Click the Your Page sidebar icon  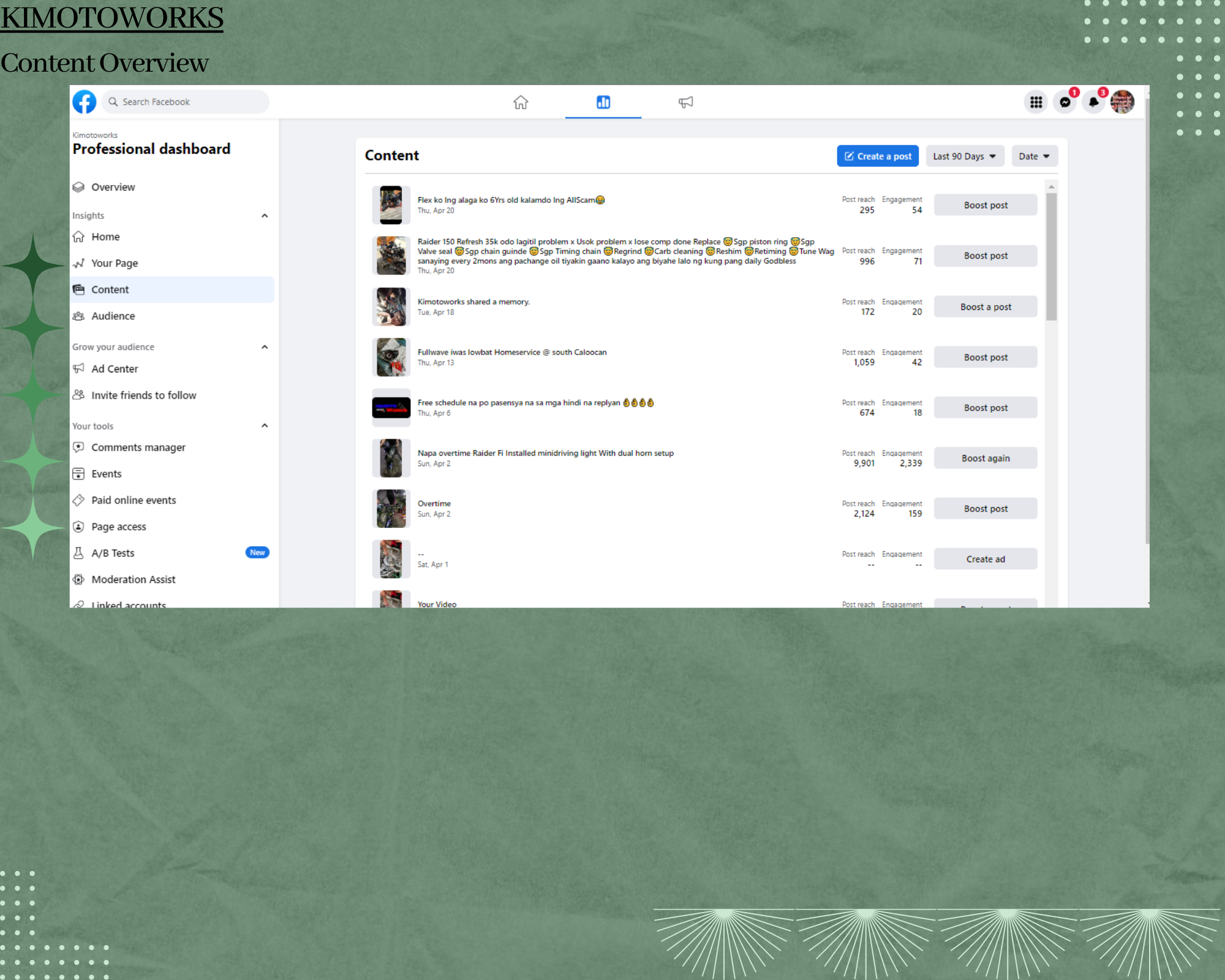point(78,263)
